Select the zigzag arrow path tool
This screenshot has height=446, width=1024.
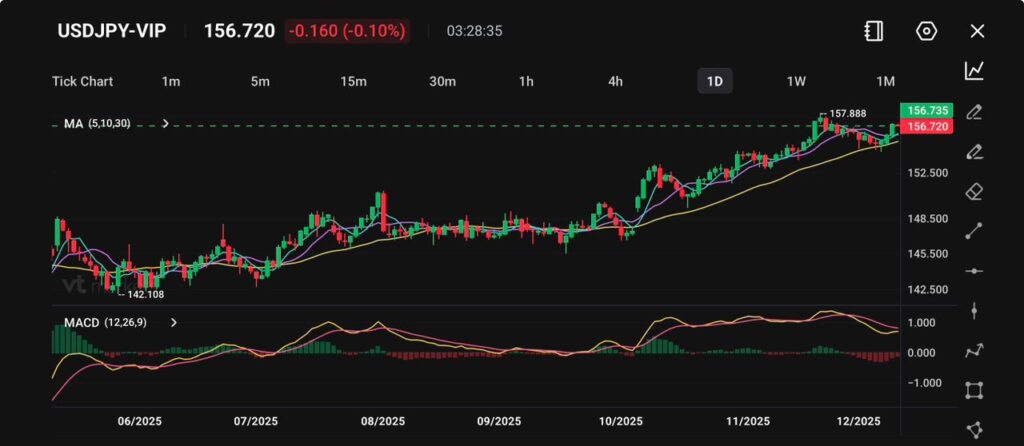click(x=974, y=351)
